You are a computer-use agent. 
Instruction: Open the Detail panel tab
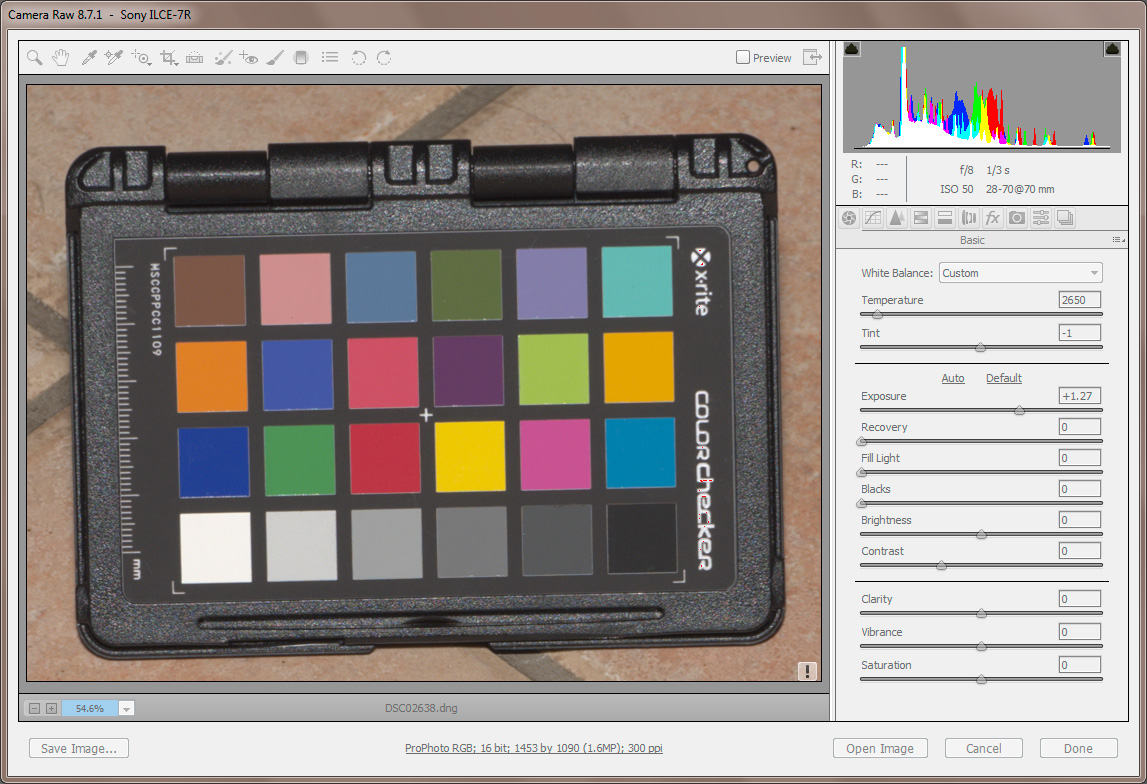[896, 218]
